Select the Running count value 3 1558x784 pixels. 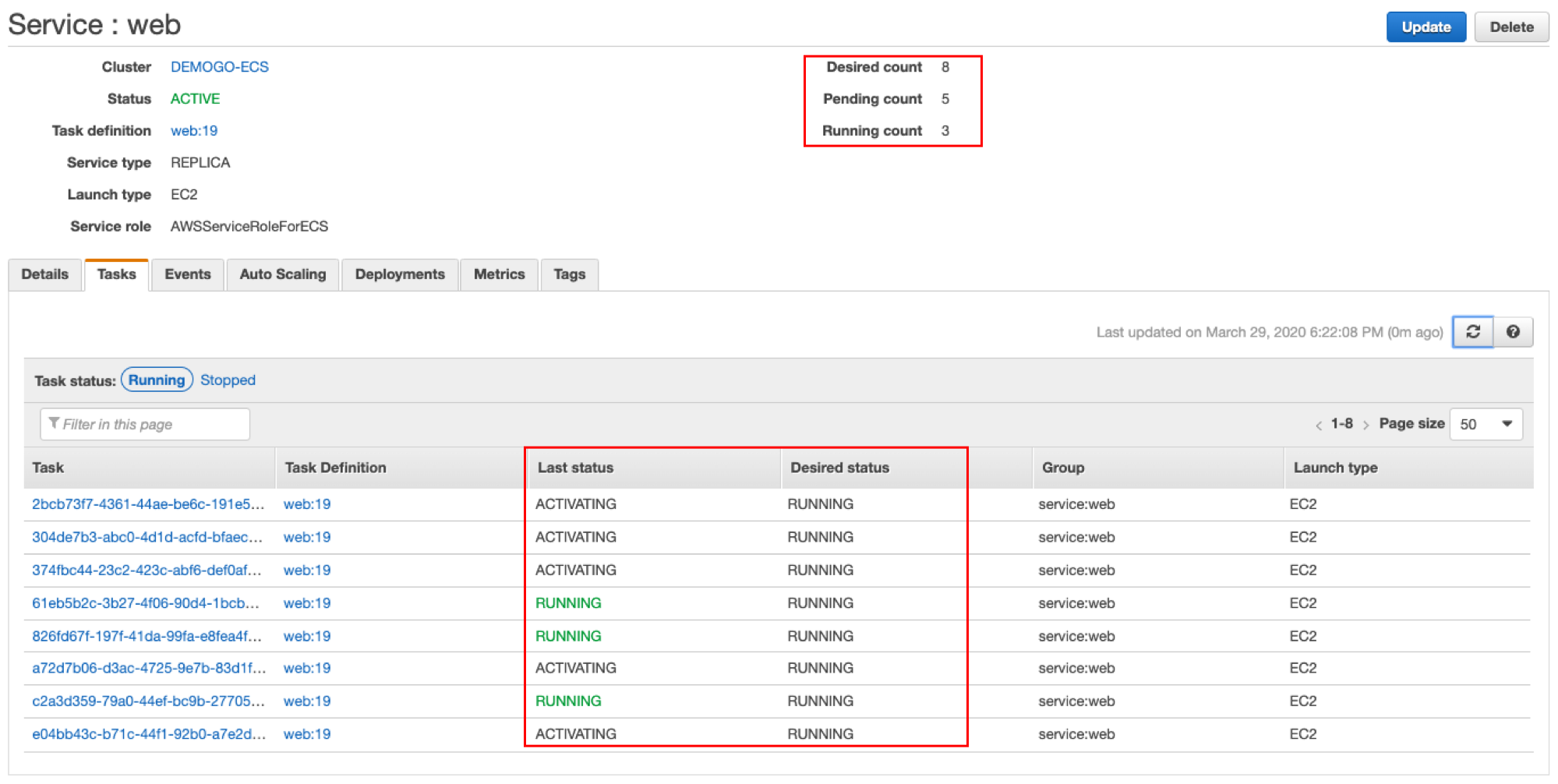(945, 131)
